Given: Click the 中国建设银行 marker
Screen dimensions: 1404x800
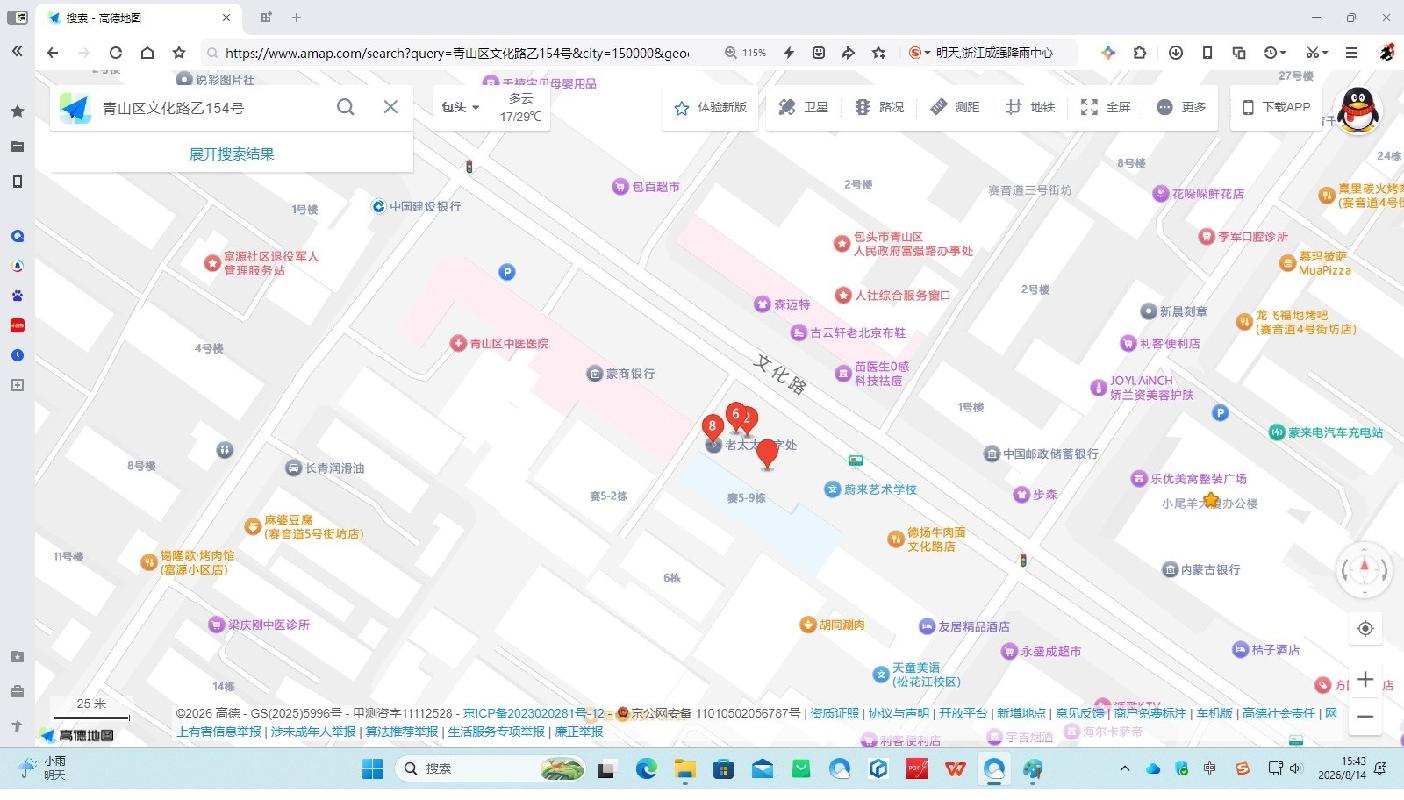Looking at the screenshot, I should click(378, 206).
